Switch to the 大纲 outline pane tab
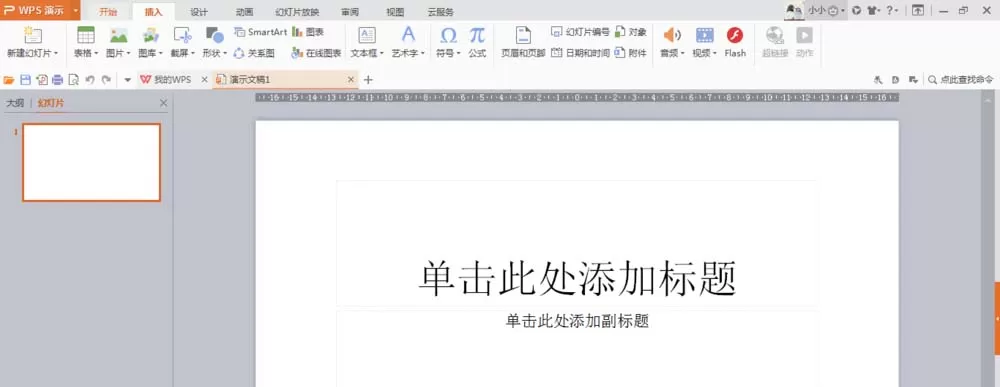Screen dimensions: 1000x387 15,103
